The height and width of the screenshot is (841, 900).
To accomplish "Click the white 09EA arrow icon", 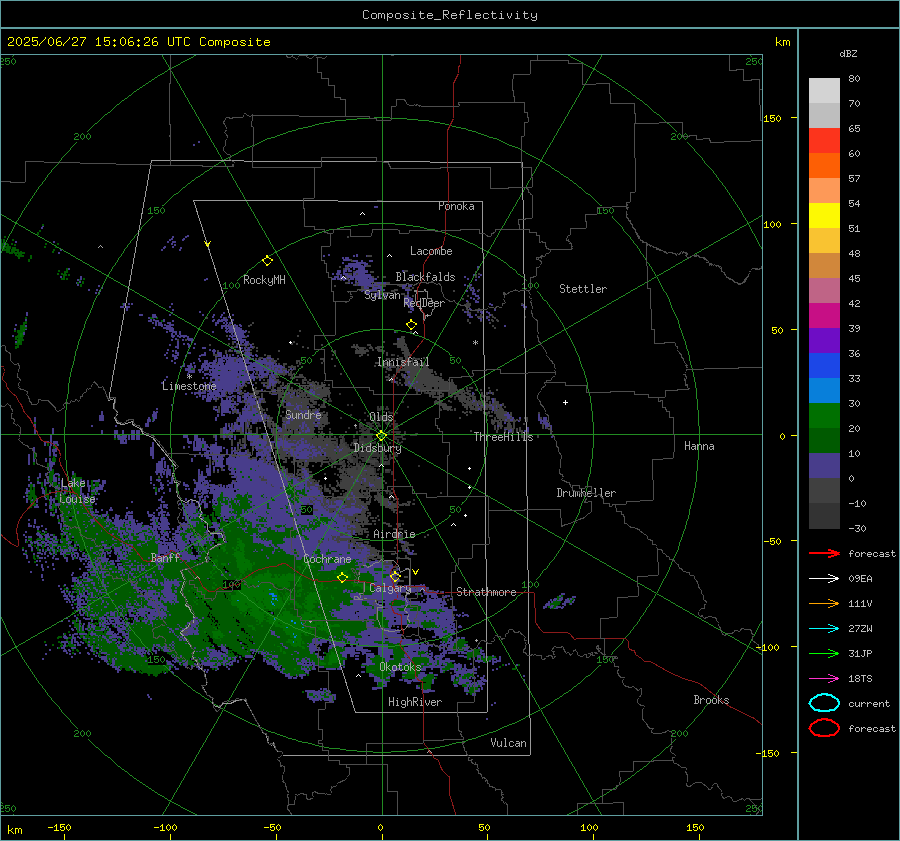I will pyautogui.click(x=824, y=579).
